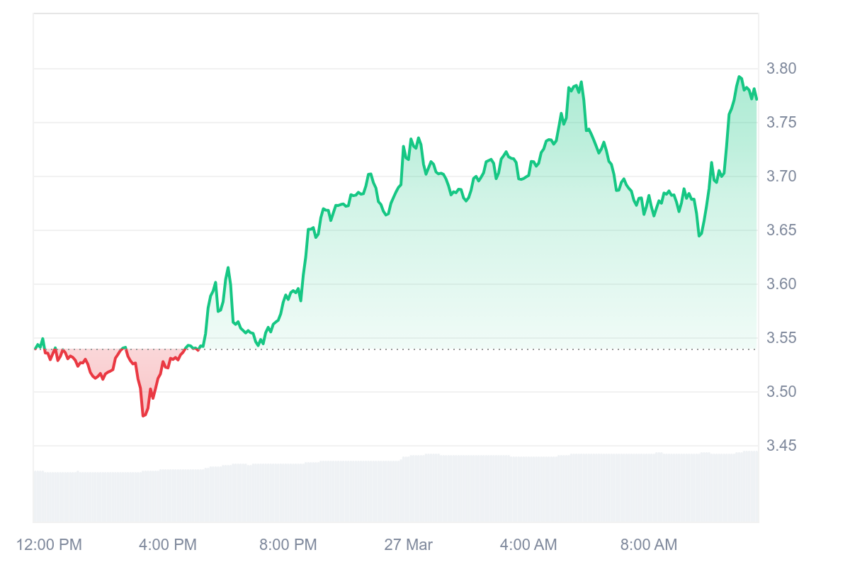Click the 3.45 price axis label
Viewport: 850px width, 567px height.
[781, 446]
